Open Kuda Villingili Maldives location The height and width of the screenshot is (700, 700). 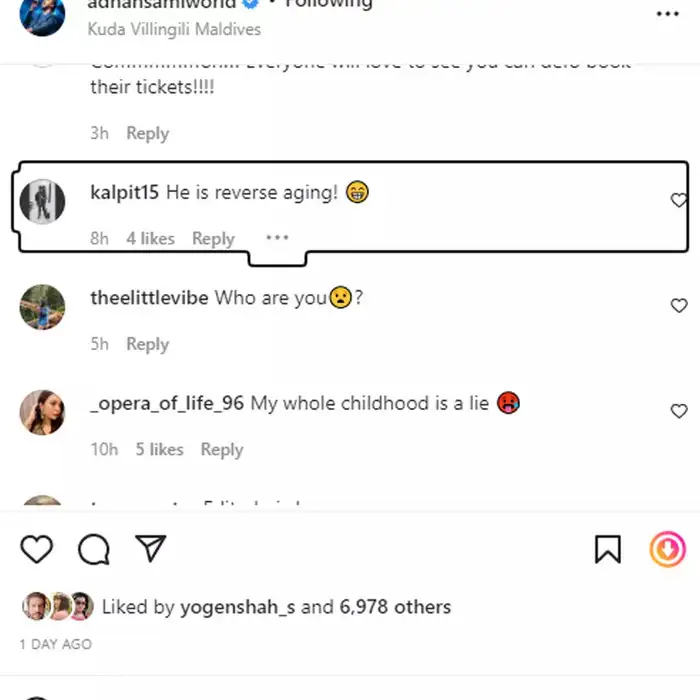coord(174,29)
